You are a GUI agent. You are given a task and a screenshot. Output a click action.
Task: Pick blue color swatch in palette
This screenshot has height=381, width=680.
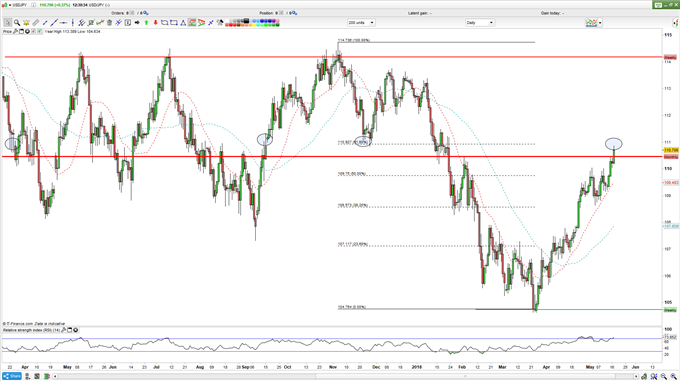[262, 20]
